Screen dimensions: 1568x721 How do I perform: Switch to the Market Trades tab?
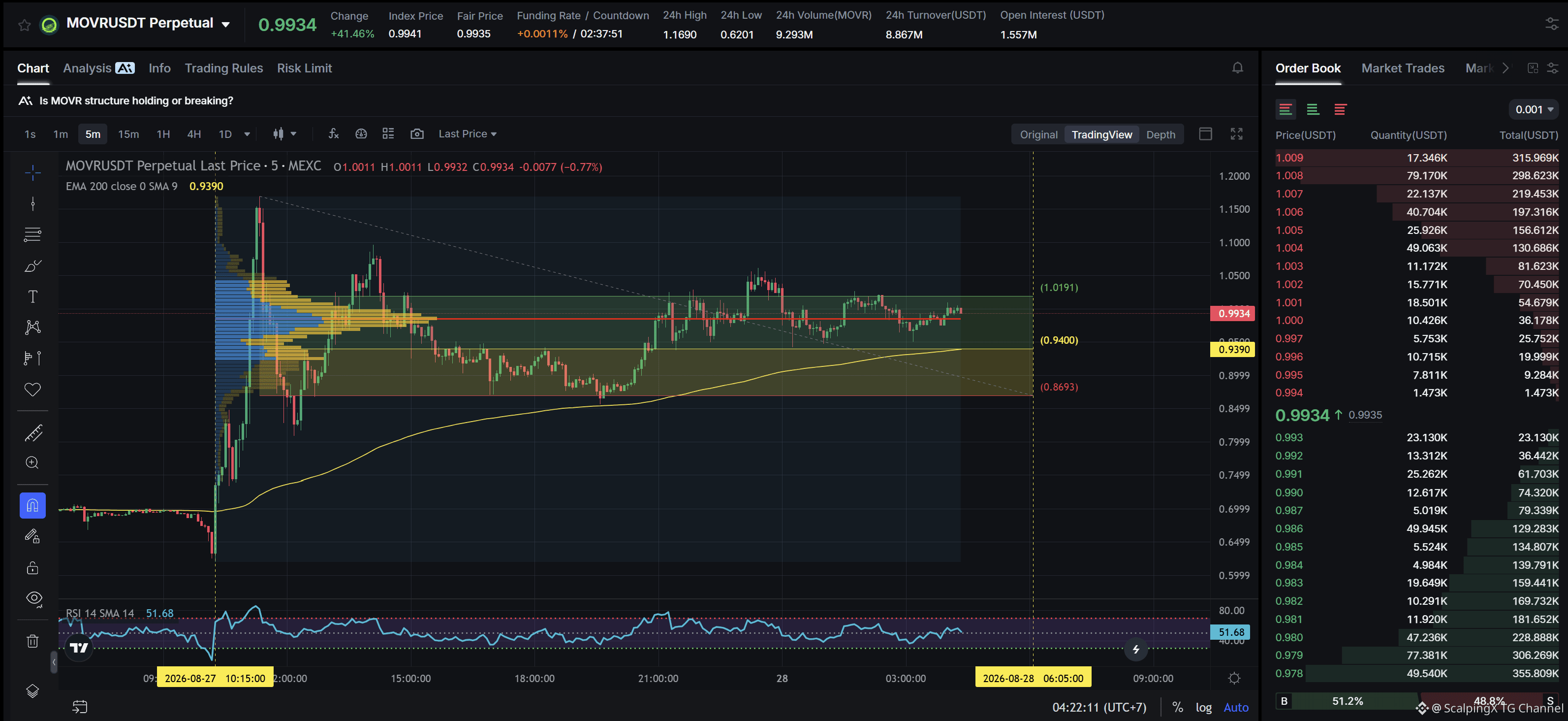[1403, 68]
